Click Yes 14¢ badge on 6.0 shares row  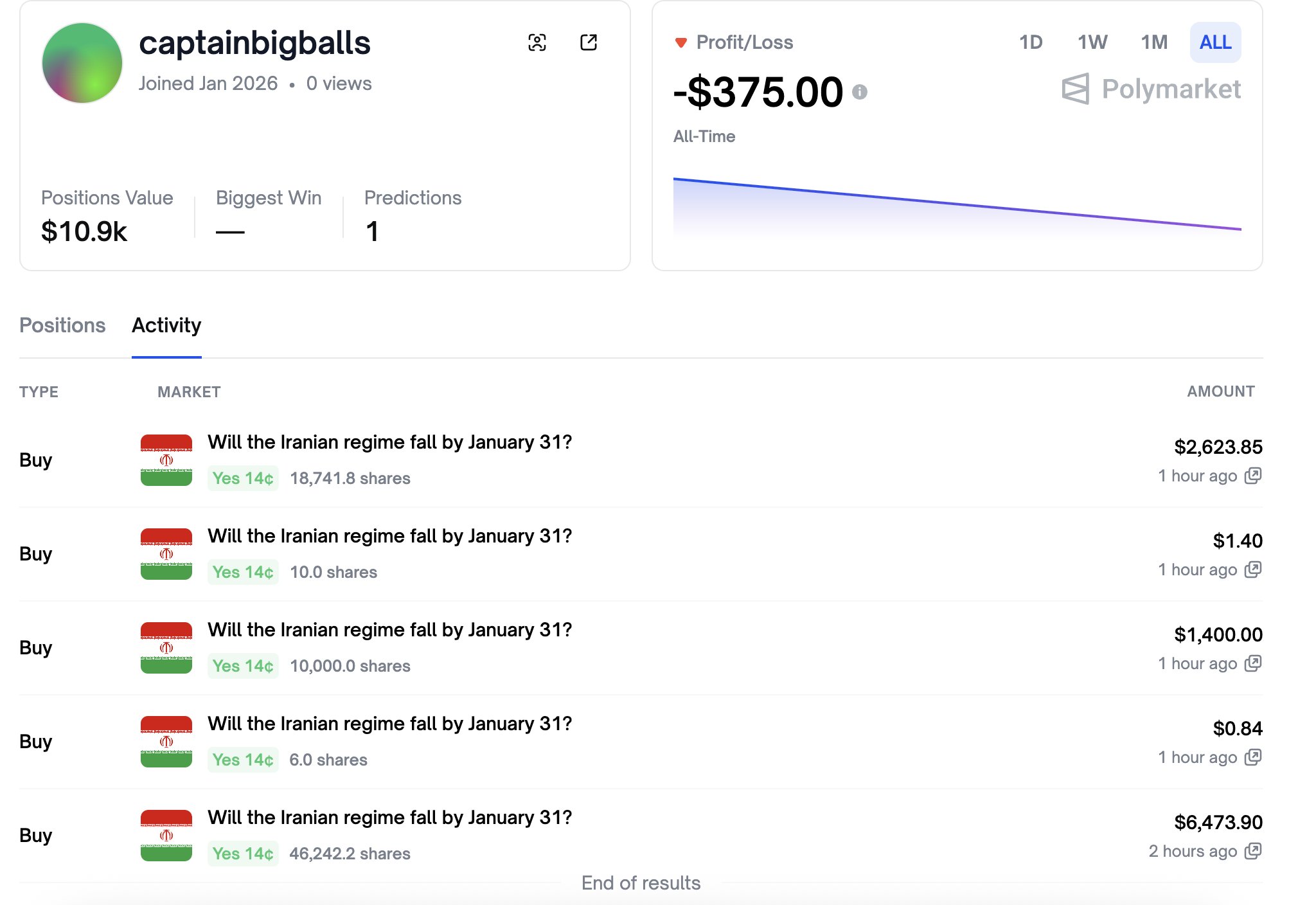pyautogui.click(x=243, y=760)
